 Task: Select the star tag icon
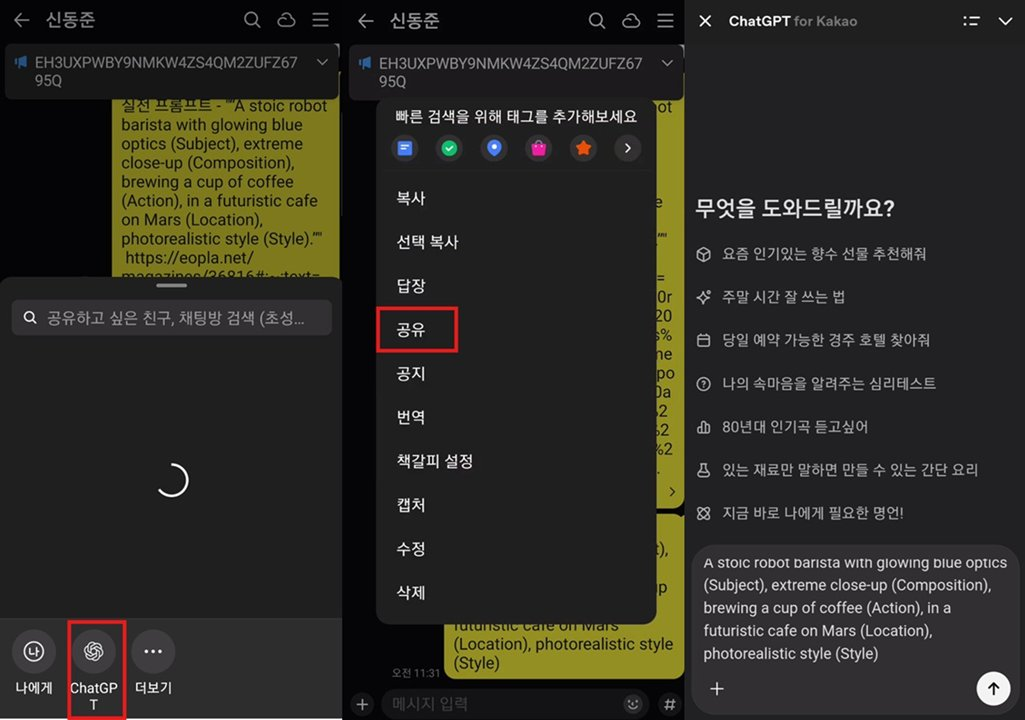tap(584, 147)
